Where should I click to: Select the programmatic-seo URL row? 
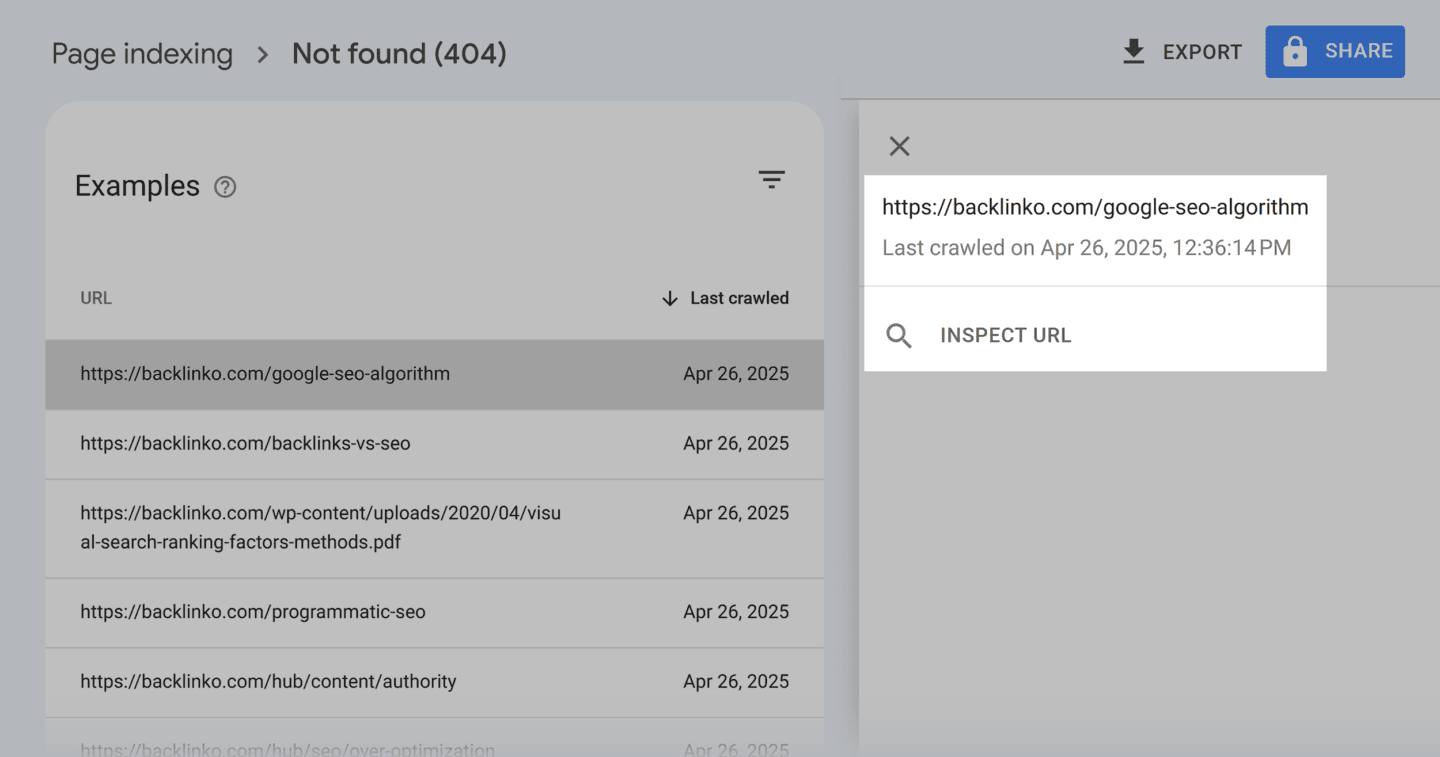pyautogui.click(x=253, y=611)
